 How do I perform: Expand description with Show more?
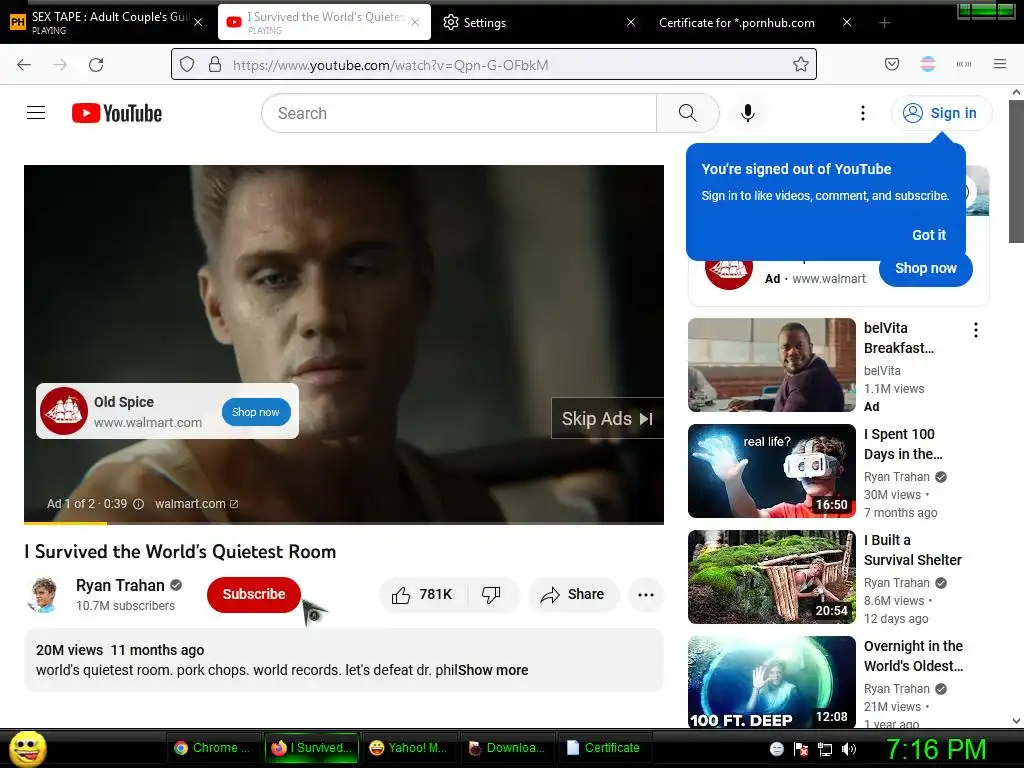click(493, 670)
